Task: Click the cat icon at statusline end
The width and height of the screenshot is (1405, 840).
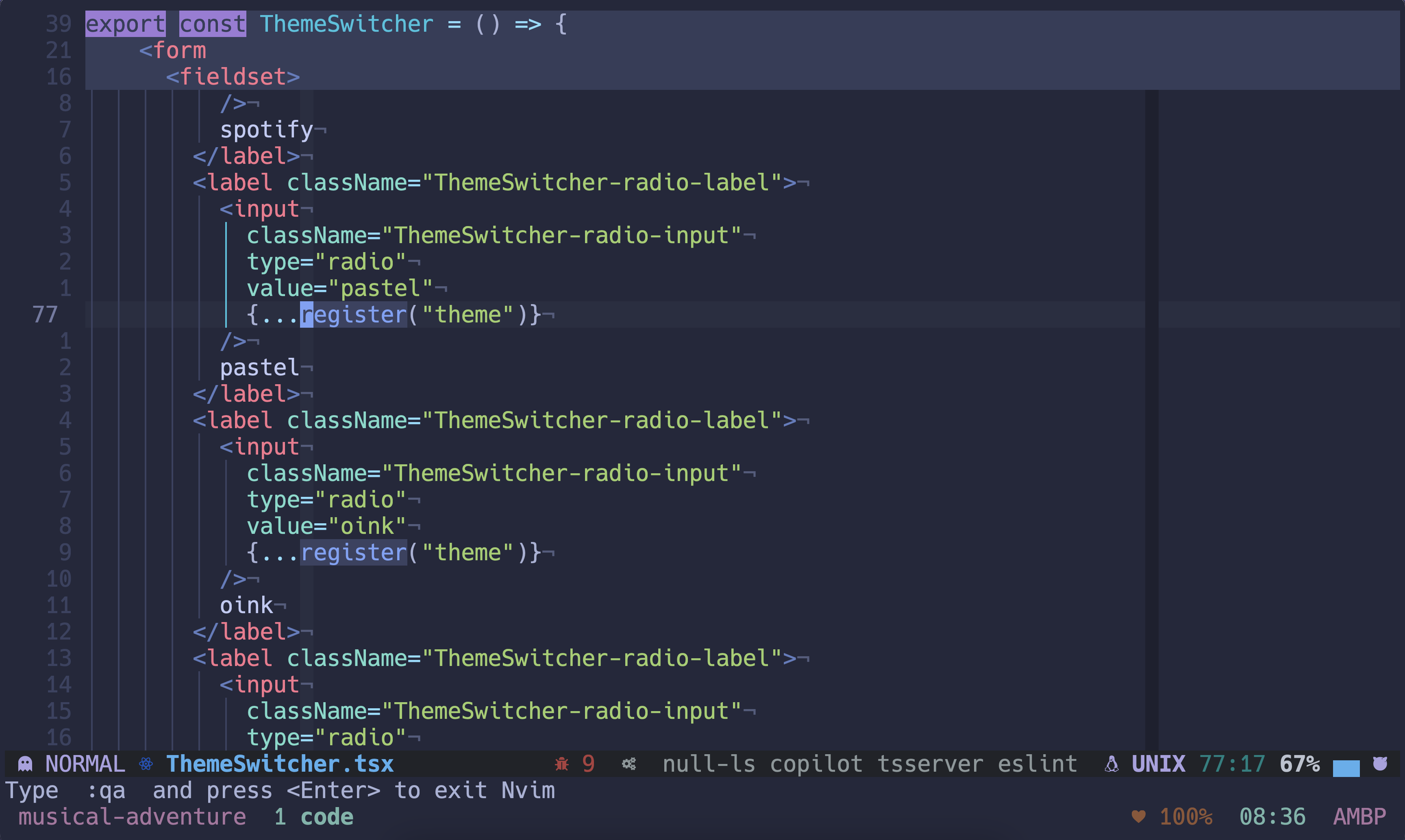Action: coord(1380,764)
